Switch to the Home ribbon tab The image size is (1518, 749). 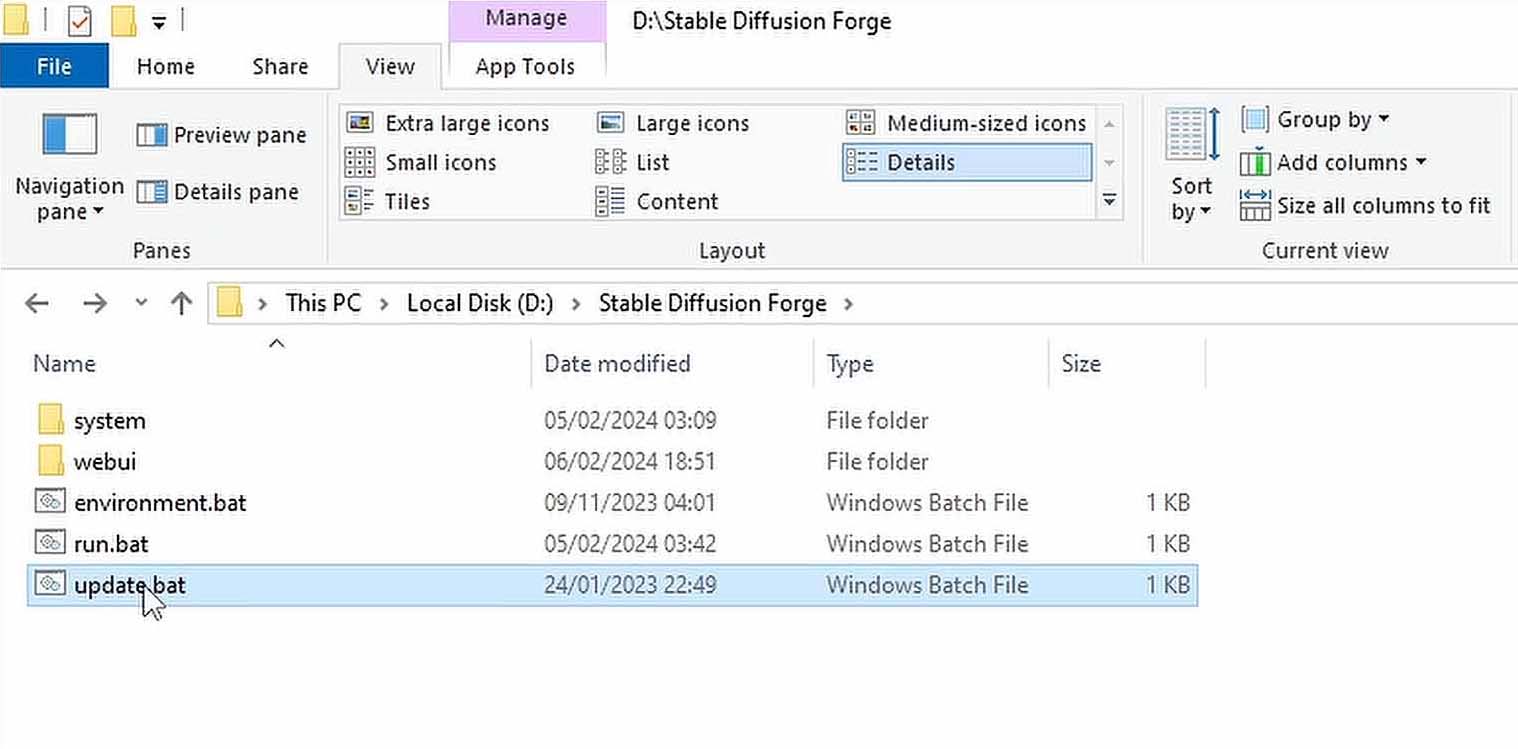(165, 66)
